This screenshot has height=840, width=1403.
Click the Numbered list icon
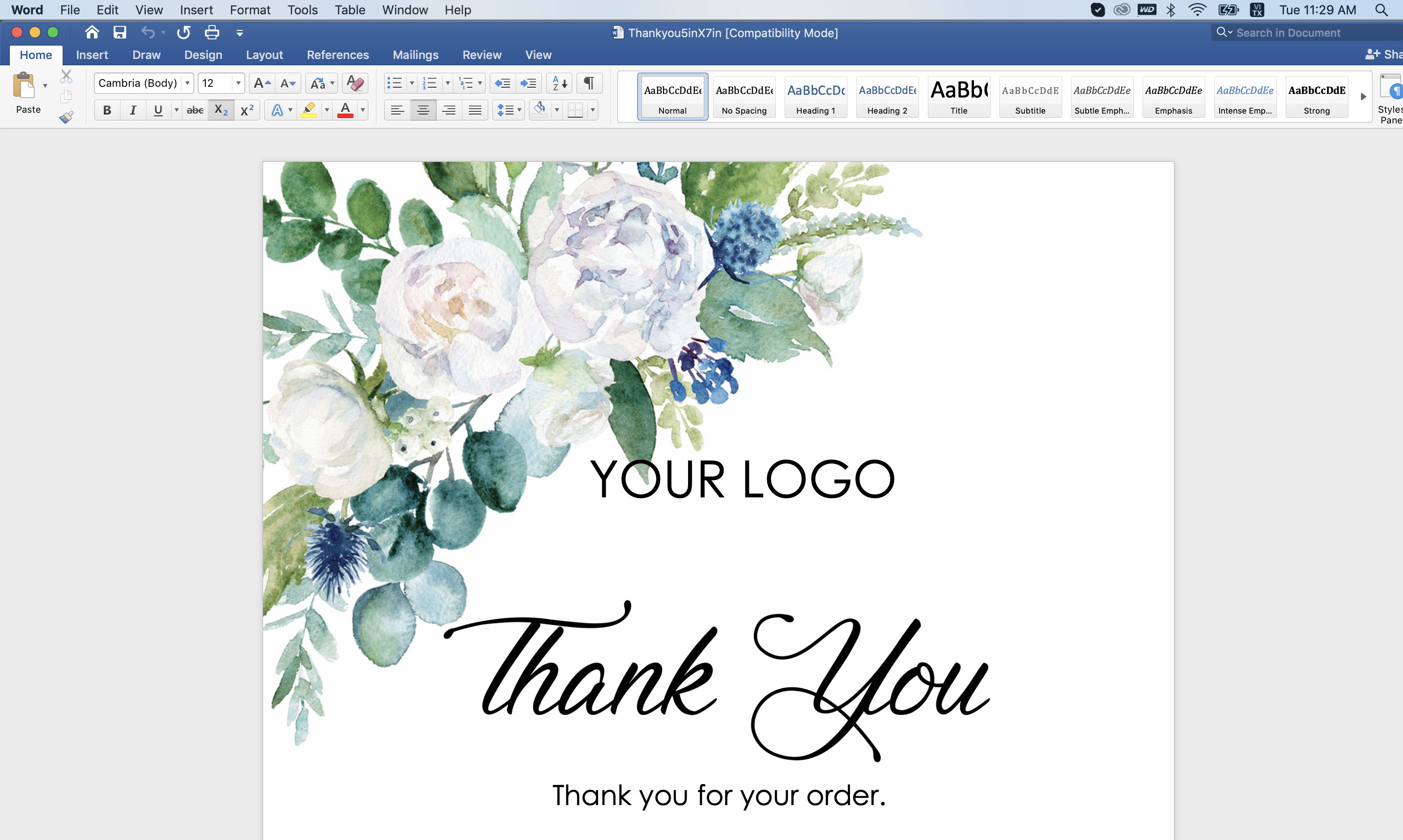(429, 83)
